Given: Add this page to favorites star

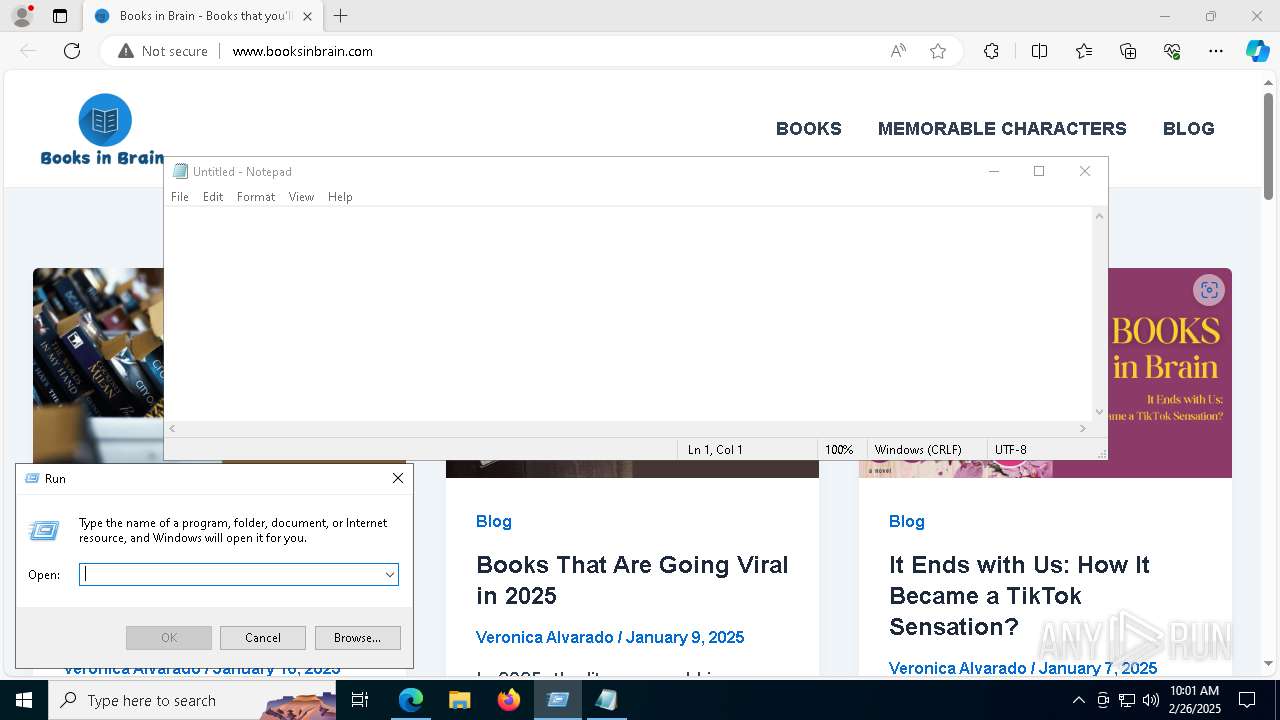Looking at the screenshot, I should pyautogui.click(x=938, y=51).
